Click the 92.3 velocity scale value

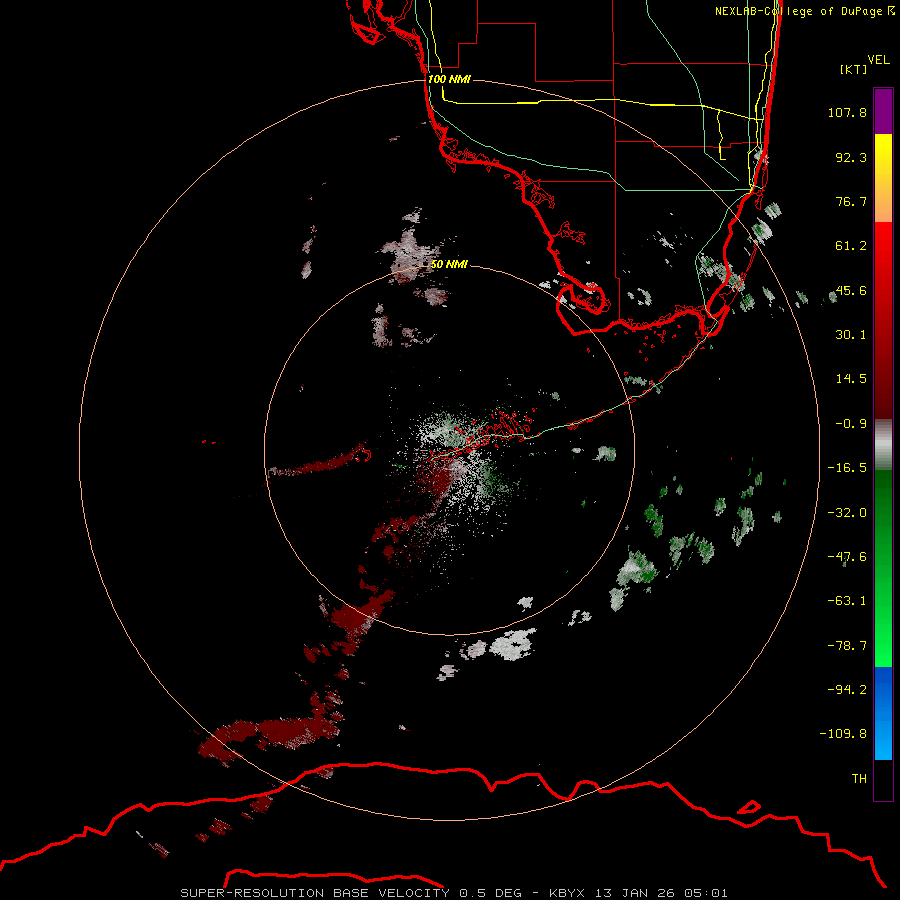pyautogui.click(x=851, y=157)
